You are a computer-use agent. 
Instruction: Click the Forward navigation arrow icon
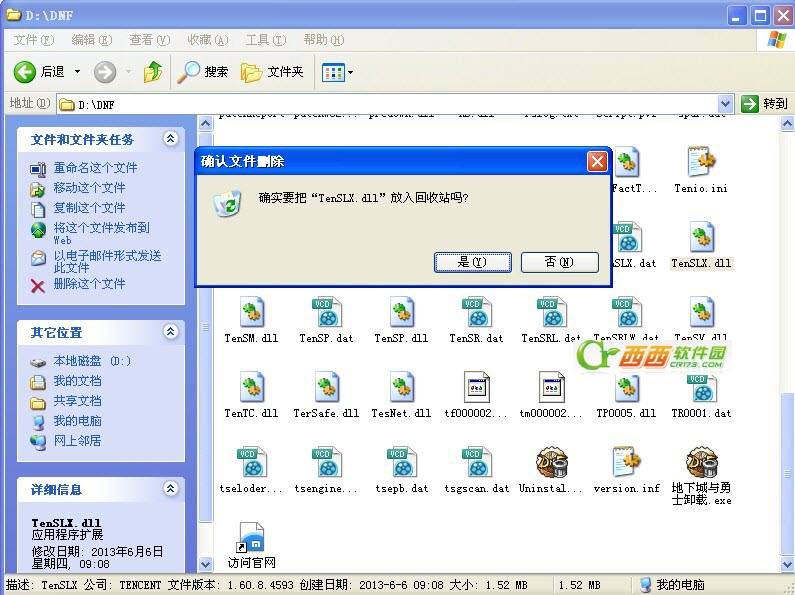pos(105,72)
